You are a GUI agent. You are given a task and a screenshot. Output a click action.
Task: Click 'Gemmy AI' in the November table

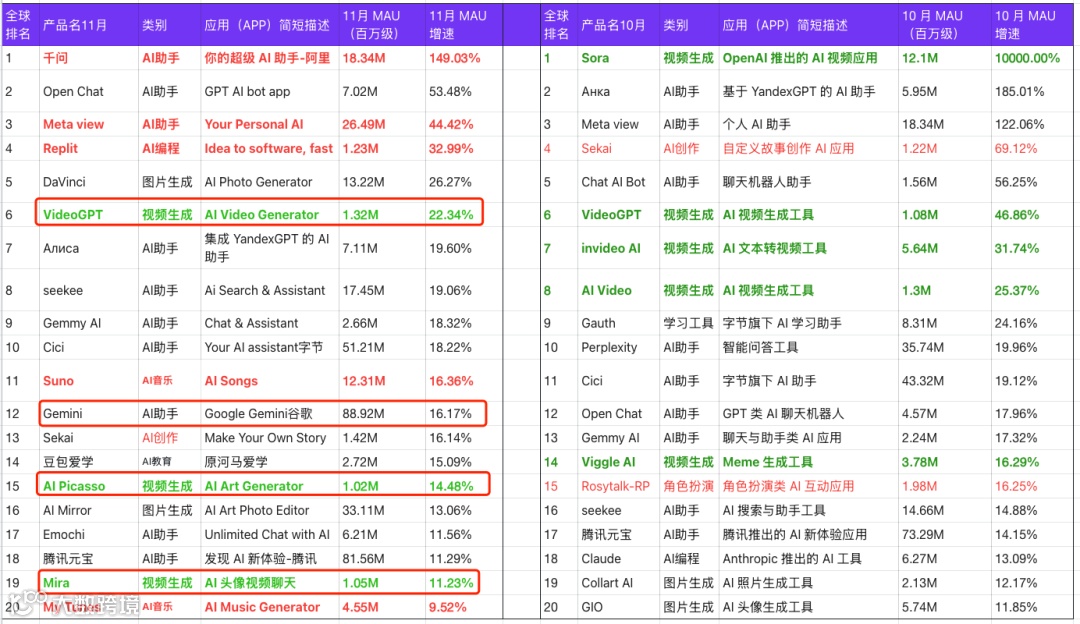72,323
